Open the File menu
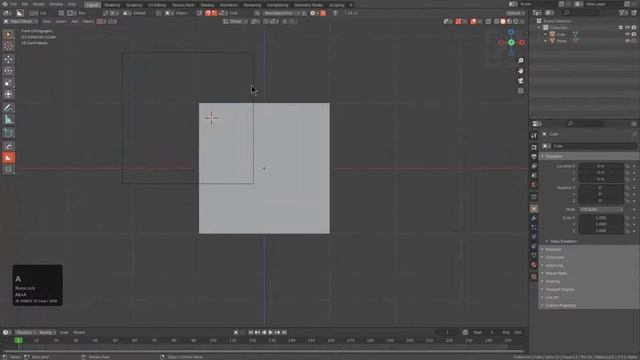The image size is (640, 360). (14, 4)
